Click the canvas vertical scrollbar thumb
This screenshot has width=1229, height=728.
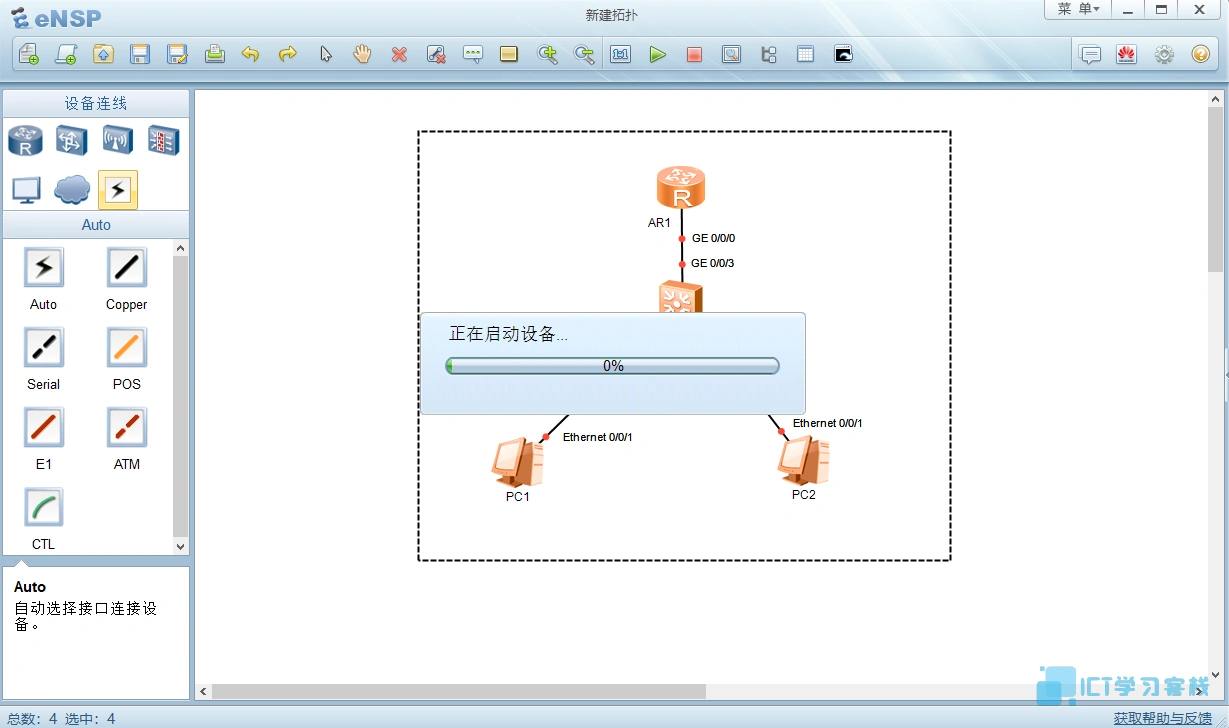pyautogui.click(x=1216, y=190)
